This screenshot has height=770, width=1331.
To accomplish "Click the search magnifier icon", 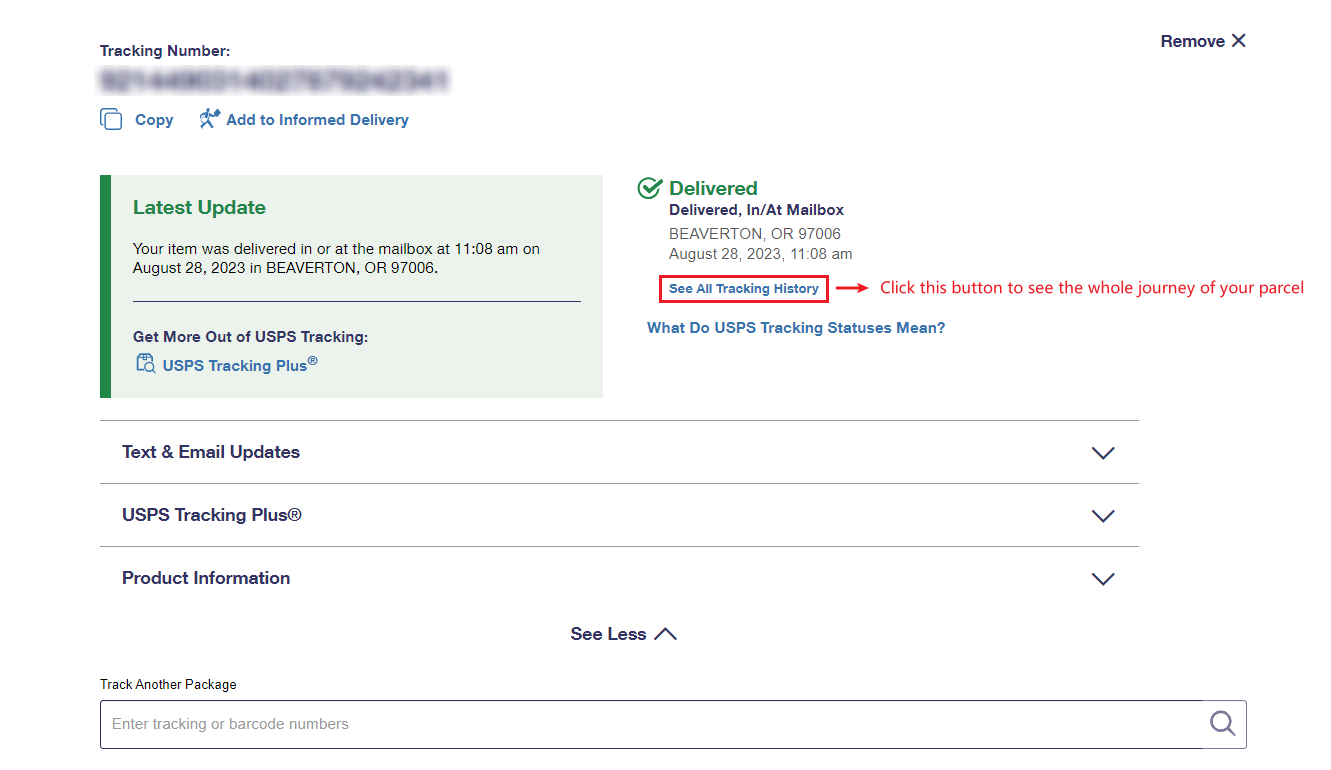I will click(x=1223, y=724).
